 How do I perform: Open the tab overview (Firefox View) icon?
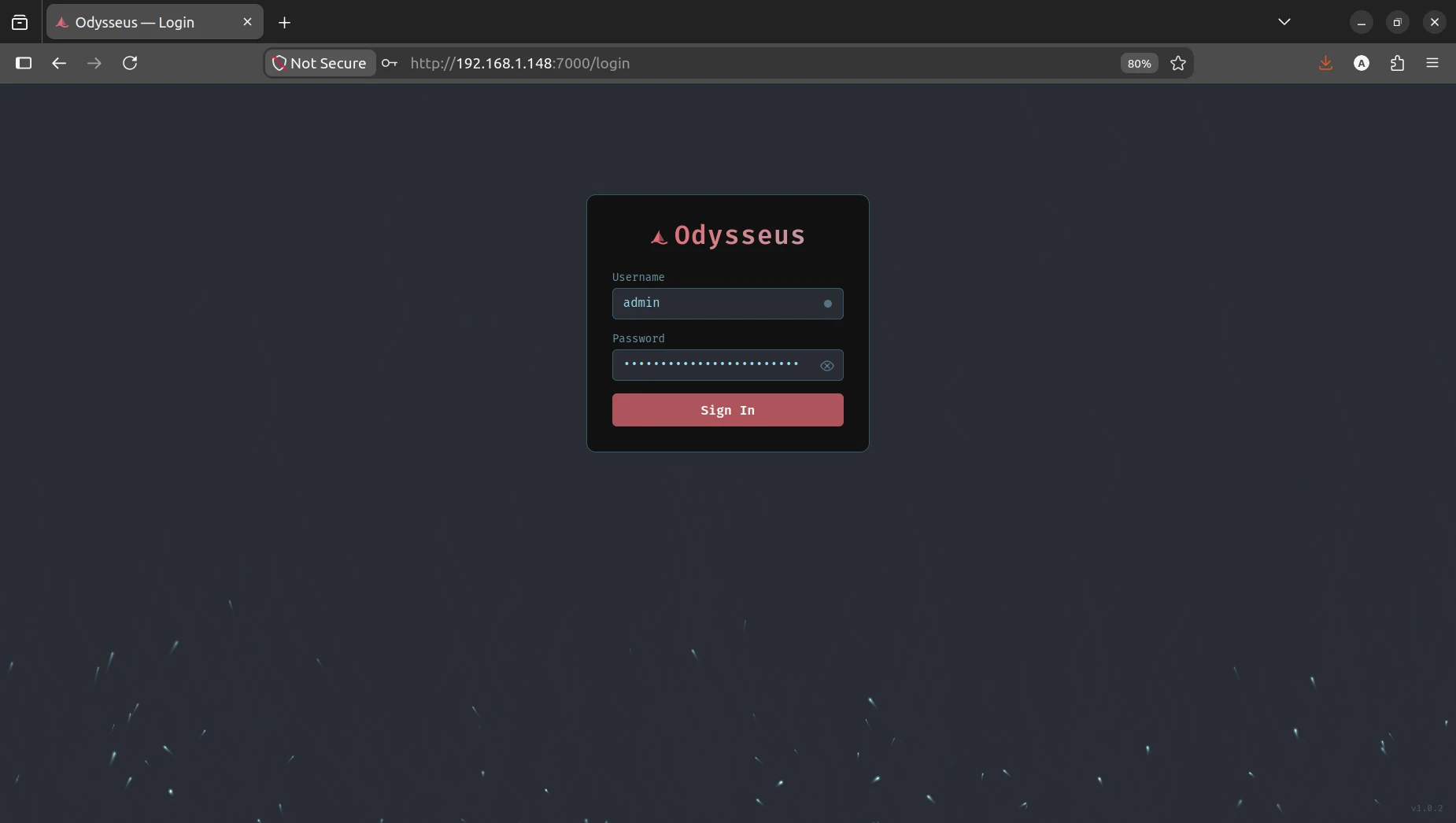[x=20, y=23]
